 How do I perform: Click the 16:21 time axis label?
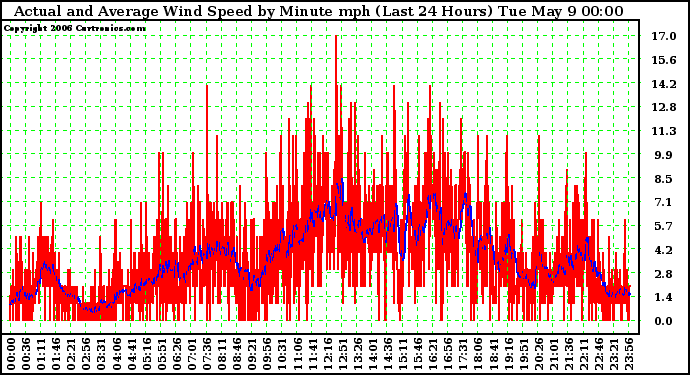pyautogui.click(x=432, y=354)
